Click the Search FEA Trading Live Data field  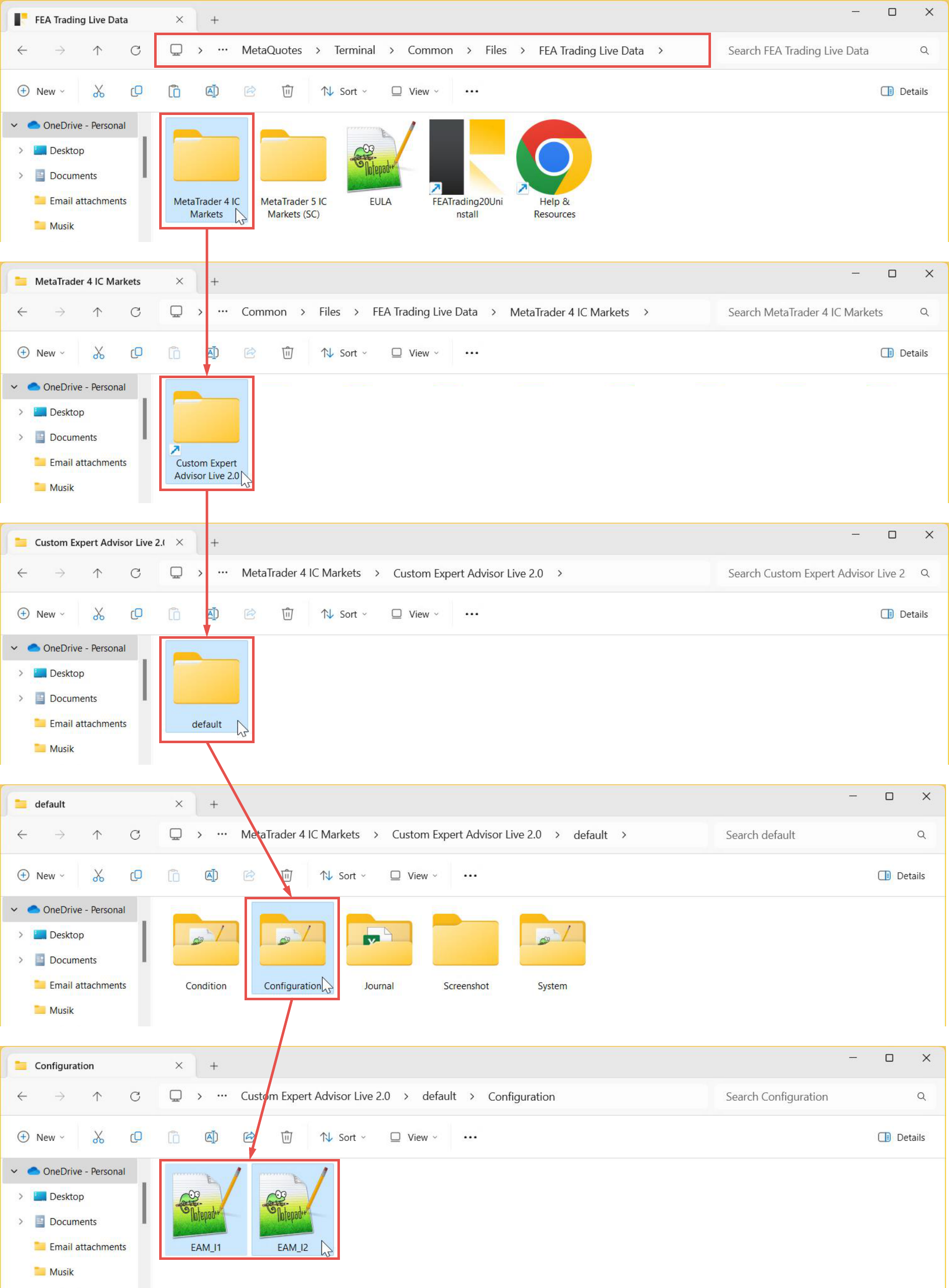(x=828, y=51)
